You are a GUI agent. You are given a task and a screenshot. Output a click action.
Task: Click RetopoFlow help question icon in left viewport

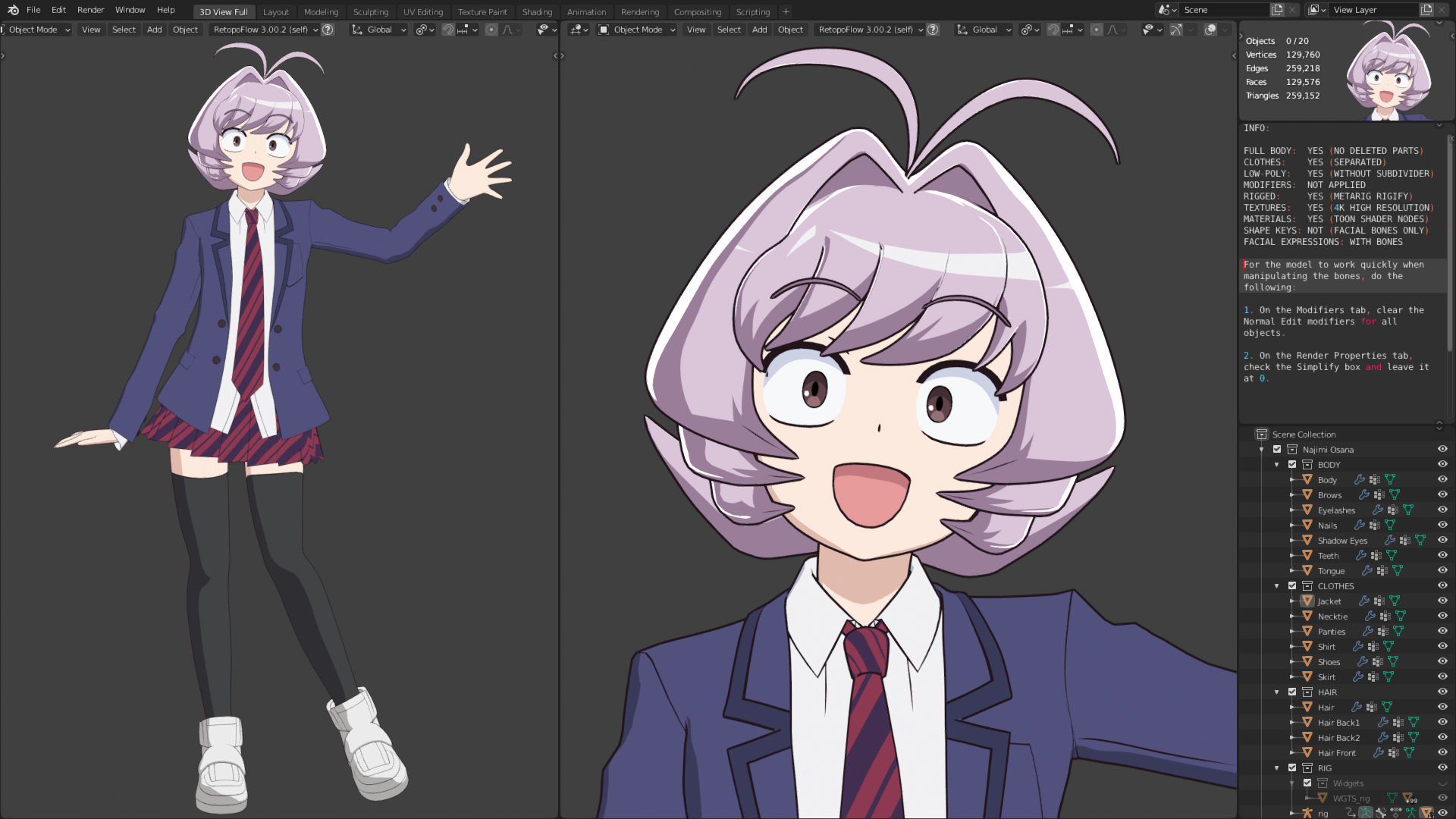pos(328,30)
